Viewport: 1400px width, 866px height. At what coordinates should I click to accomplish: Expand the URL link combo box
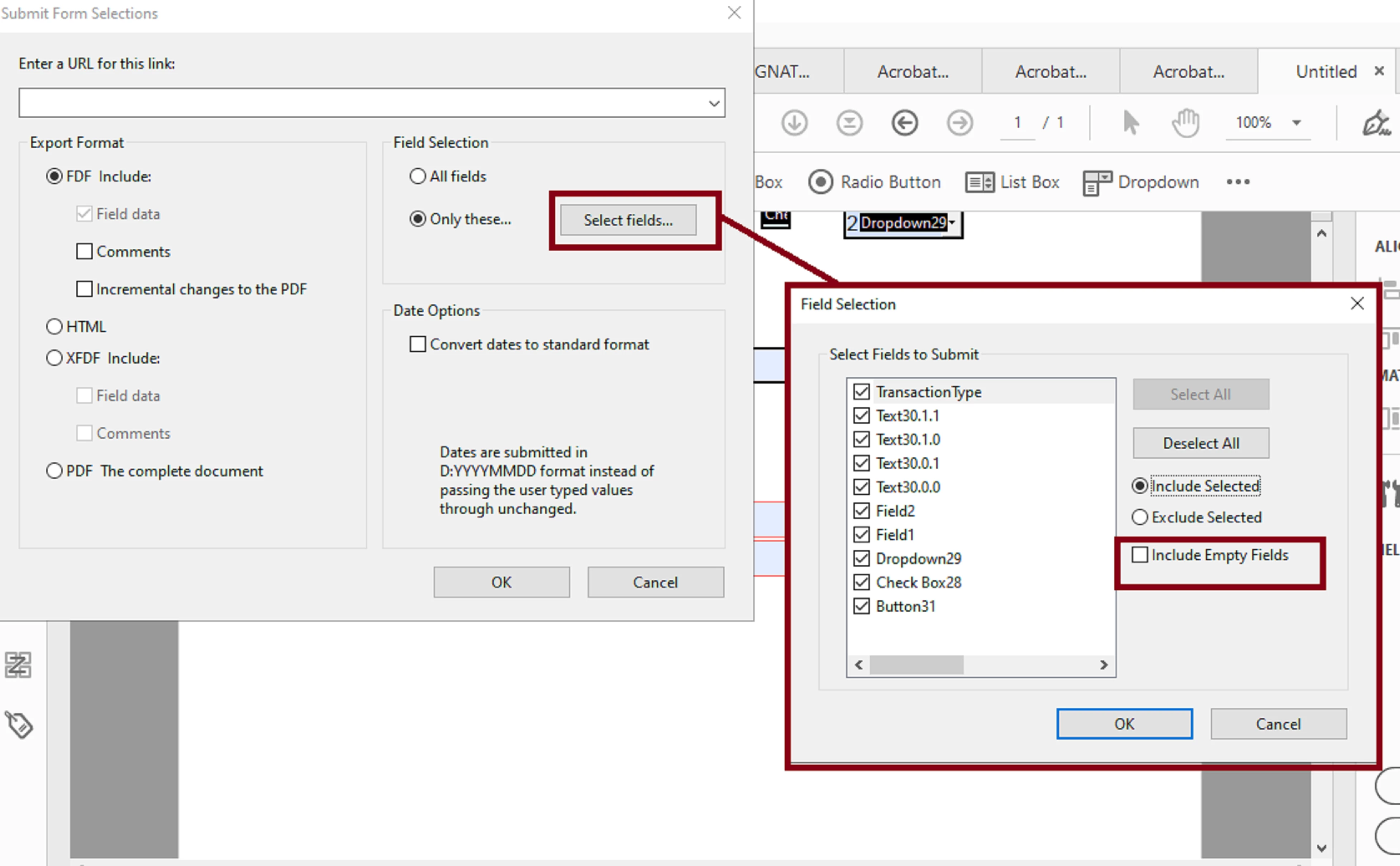pyautogui.click(x=713, y=103)
